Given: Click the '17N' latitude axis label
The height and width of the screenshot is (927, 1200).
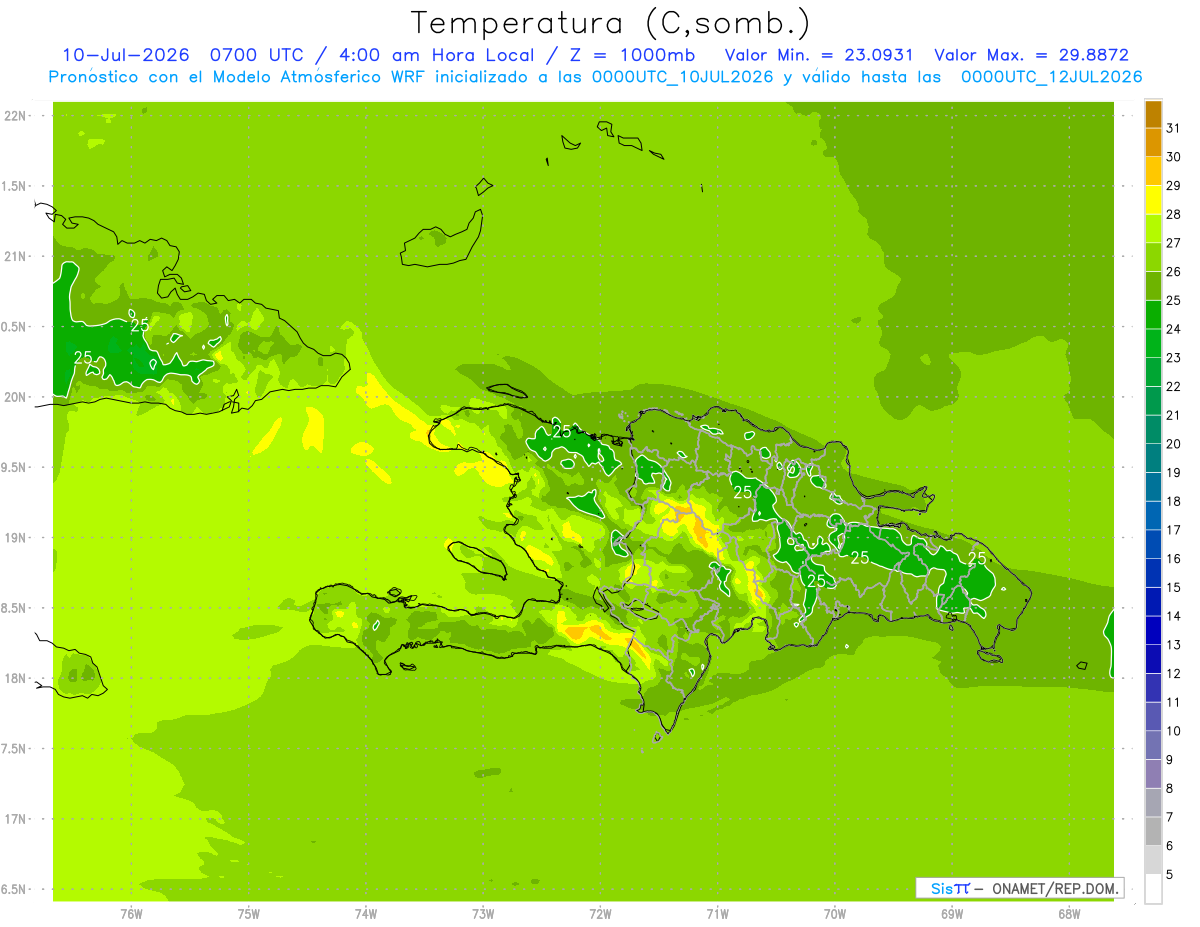Looking at the screenshot, I should [x=16, y=819].
